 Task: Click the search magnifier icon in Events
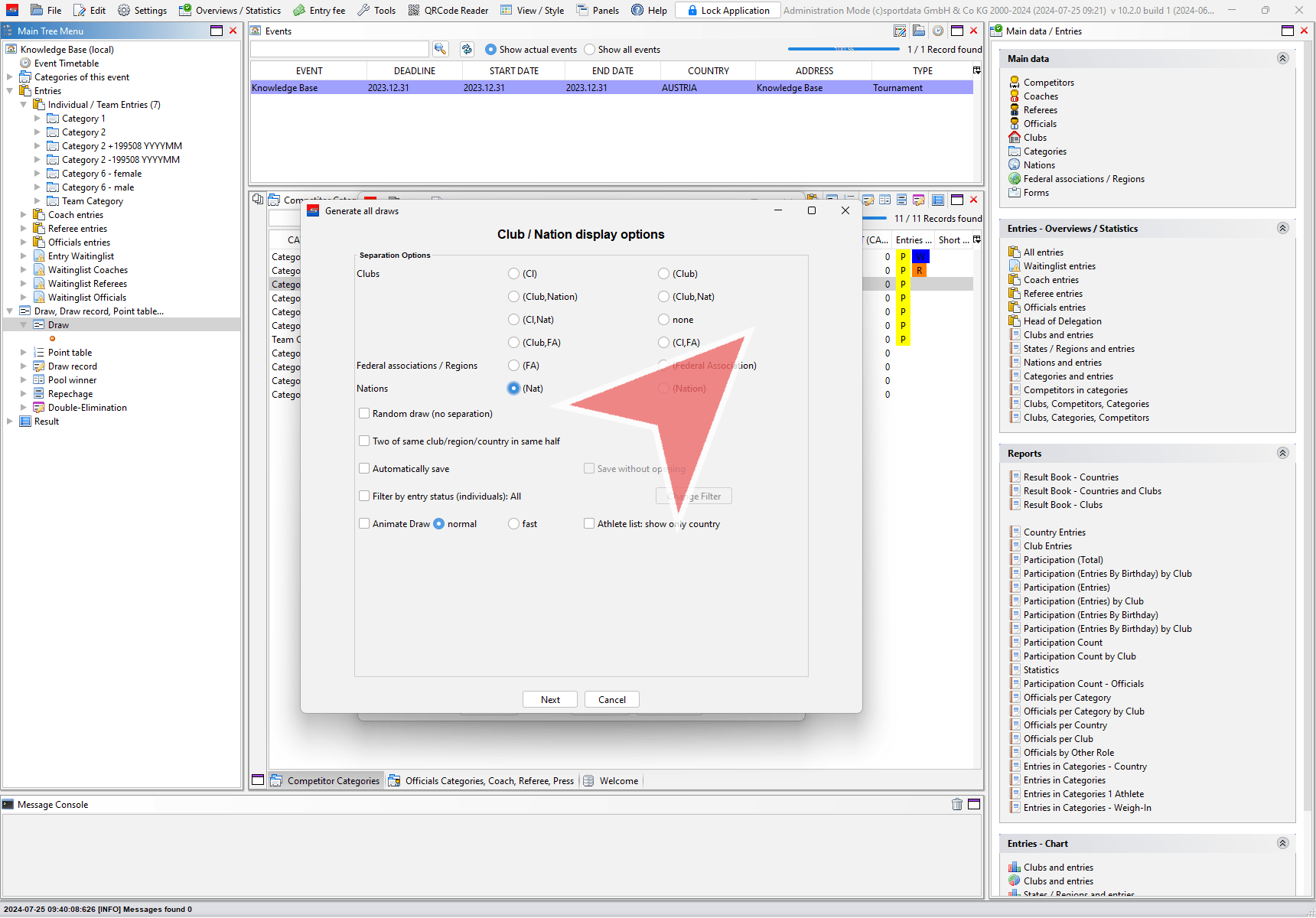pos(440,49)
